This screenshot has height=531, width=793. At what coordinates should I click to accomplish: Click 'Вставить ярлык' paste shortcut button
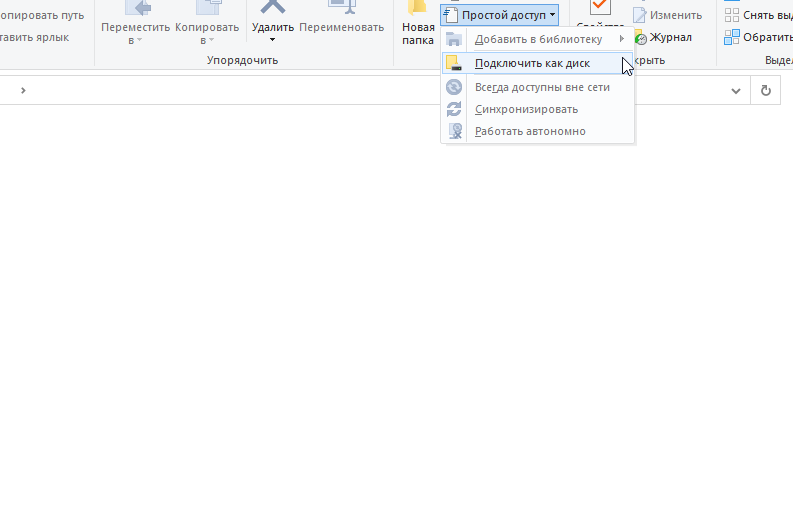click(34, 37)
